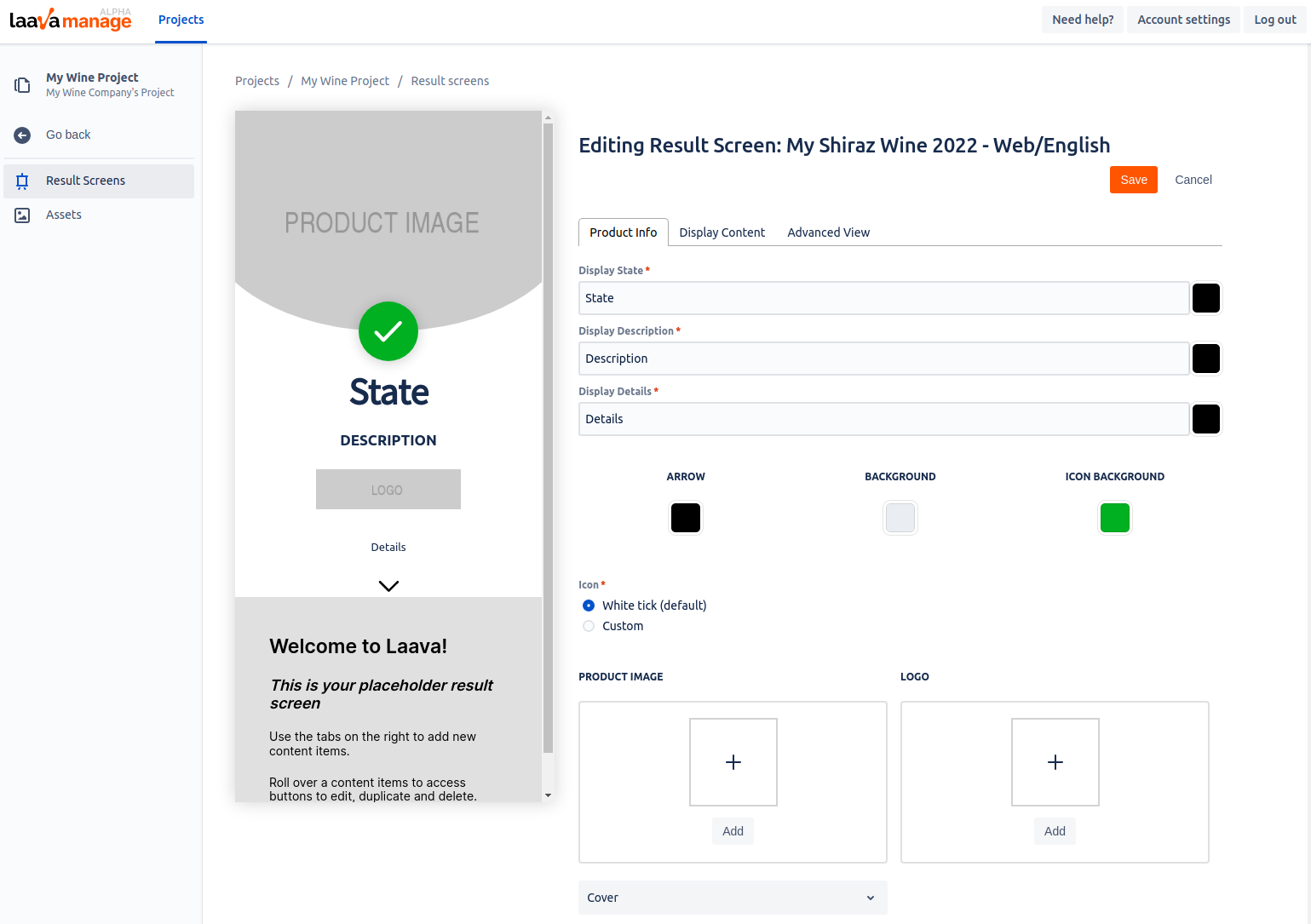Open the Advanced View tab
1311x924 pixels.
point(828,232)
